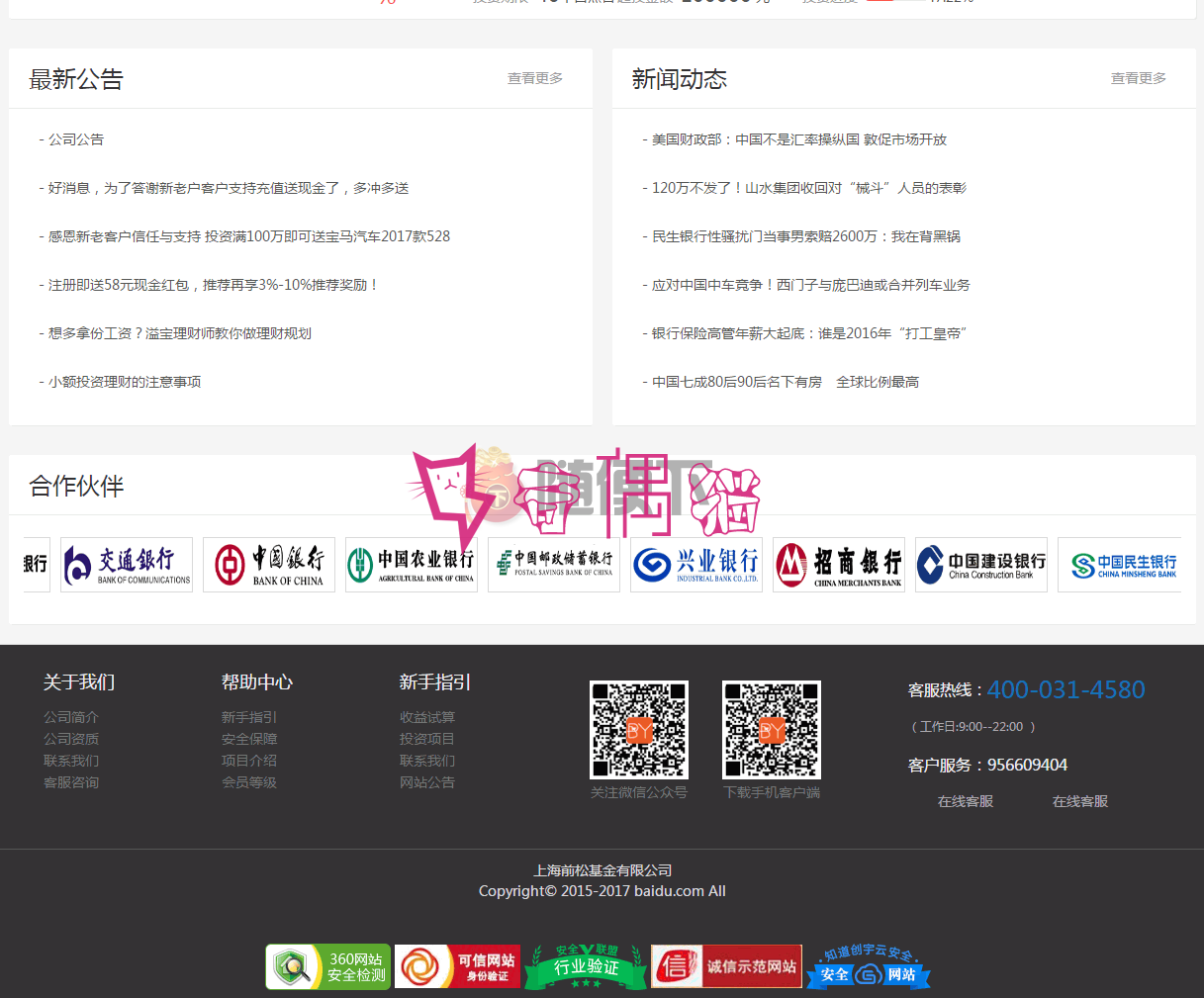This screenshot has height=998, width=1204.
Task: Click the 帮助中心 footer heading
Action: 257,681
